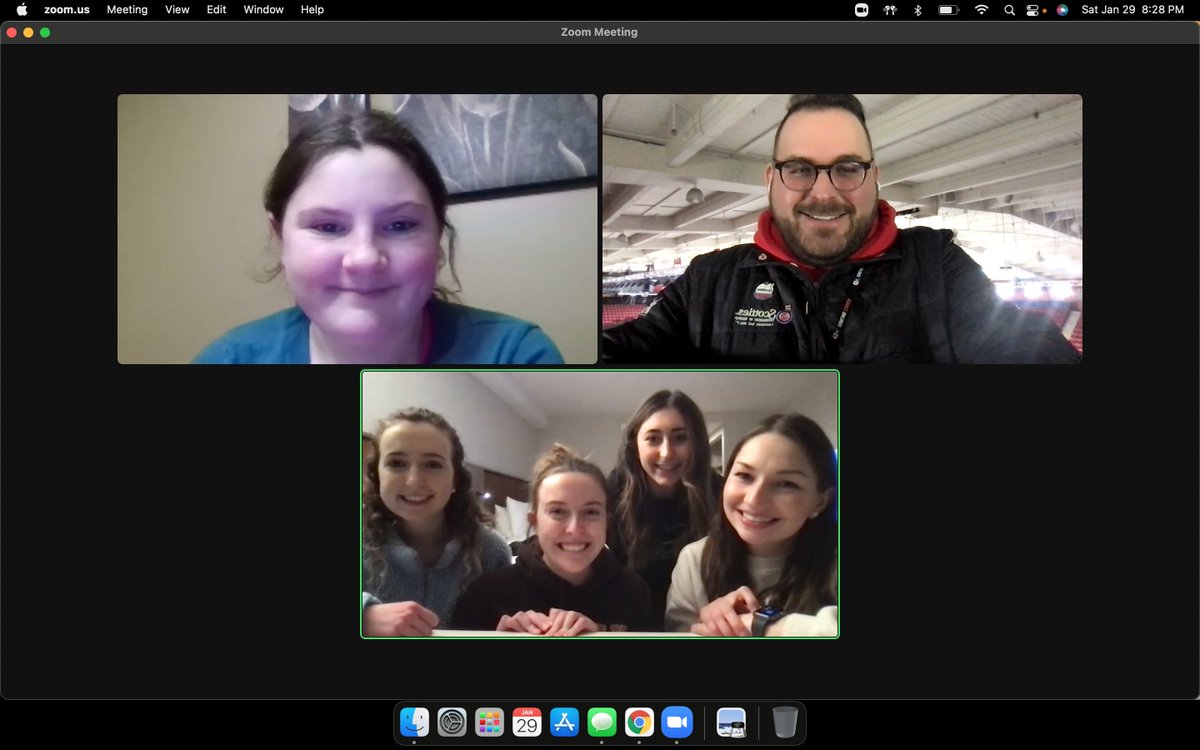The image size is (1200, 750).
Task: Click the green full-screen window button
Action: click(45, 32)
